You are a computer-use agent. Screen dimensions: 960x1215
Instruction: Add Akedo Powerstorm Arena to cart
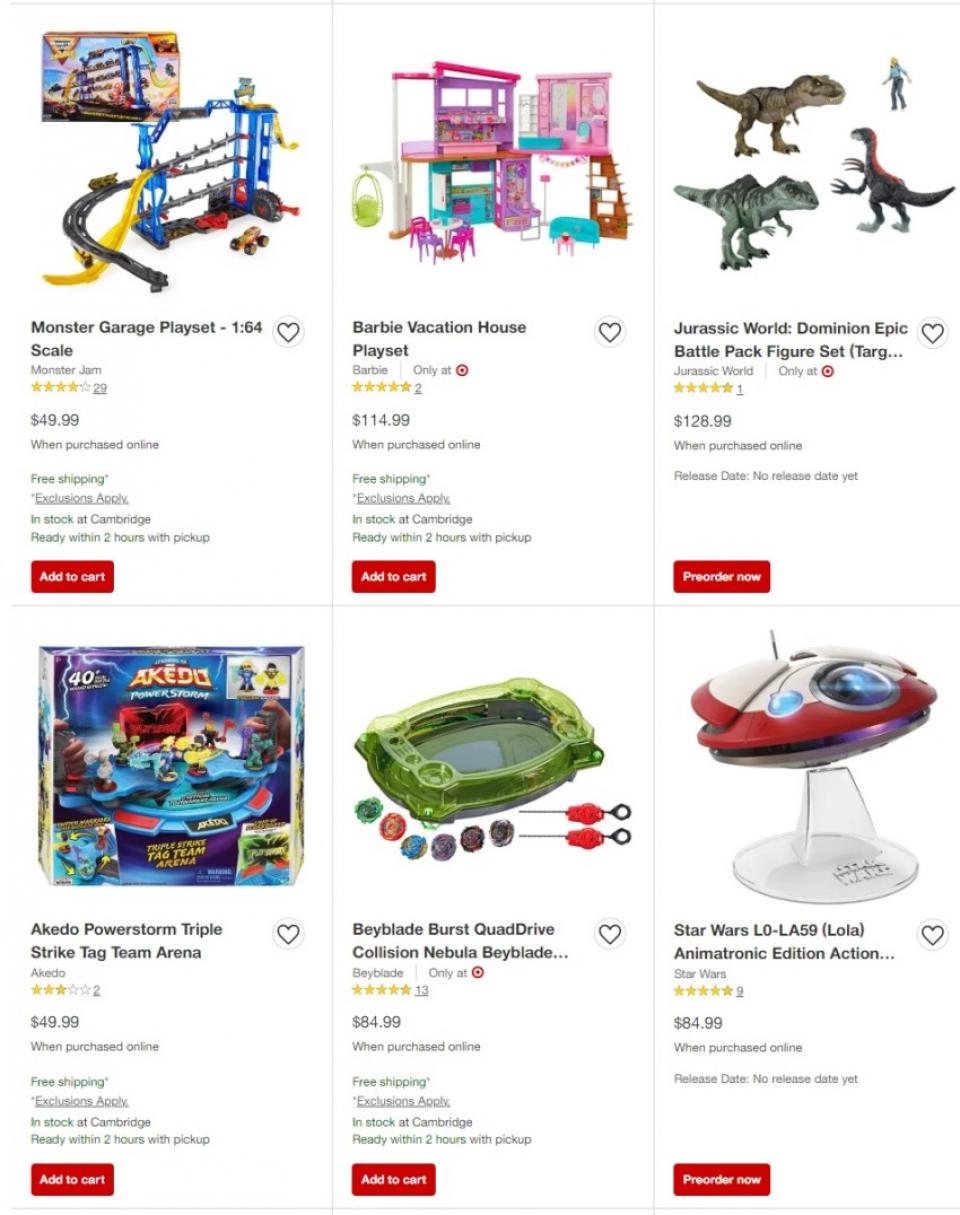(72, 1179)
